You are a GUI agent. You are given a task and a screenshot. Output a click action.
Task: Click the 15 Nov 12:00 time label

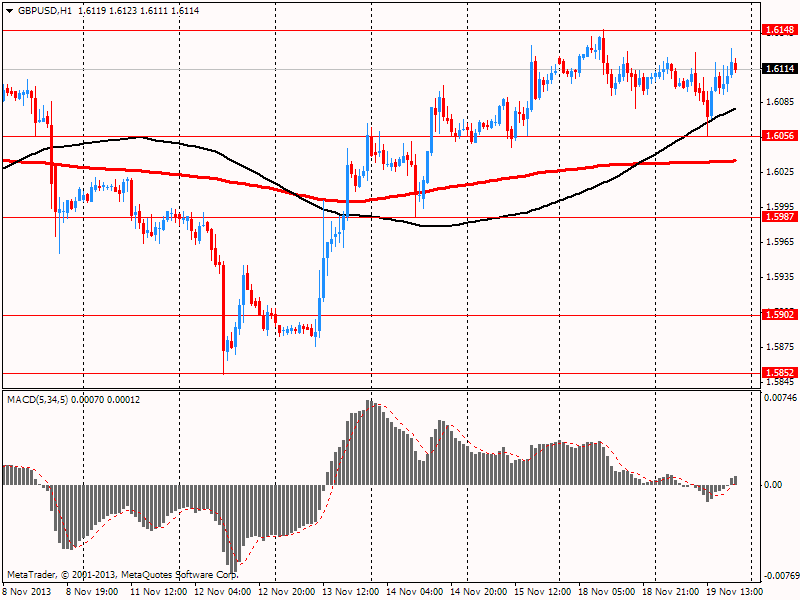coord(543,592)
